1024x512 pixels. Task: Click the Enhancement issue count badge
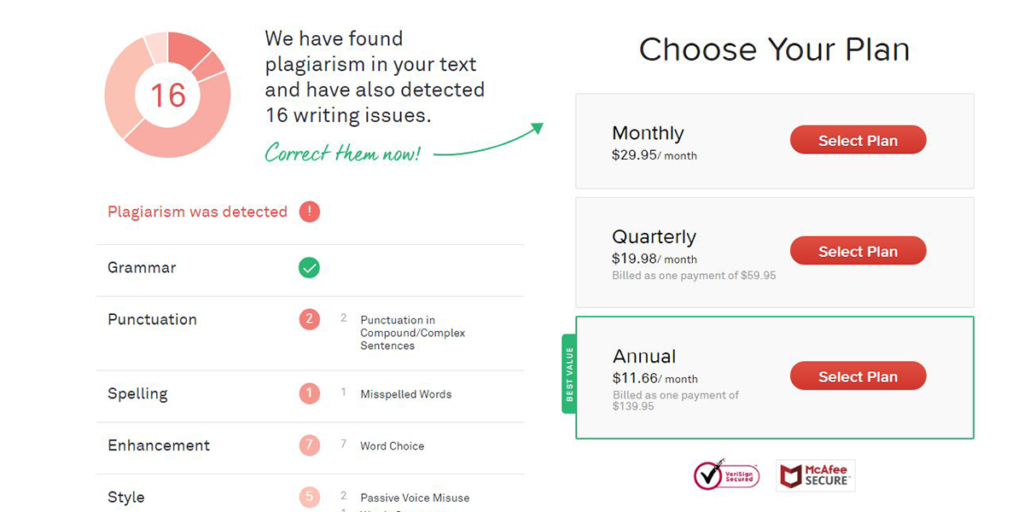click(x=310, y=446)
